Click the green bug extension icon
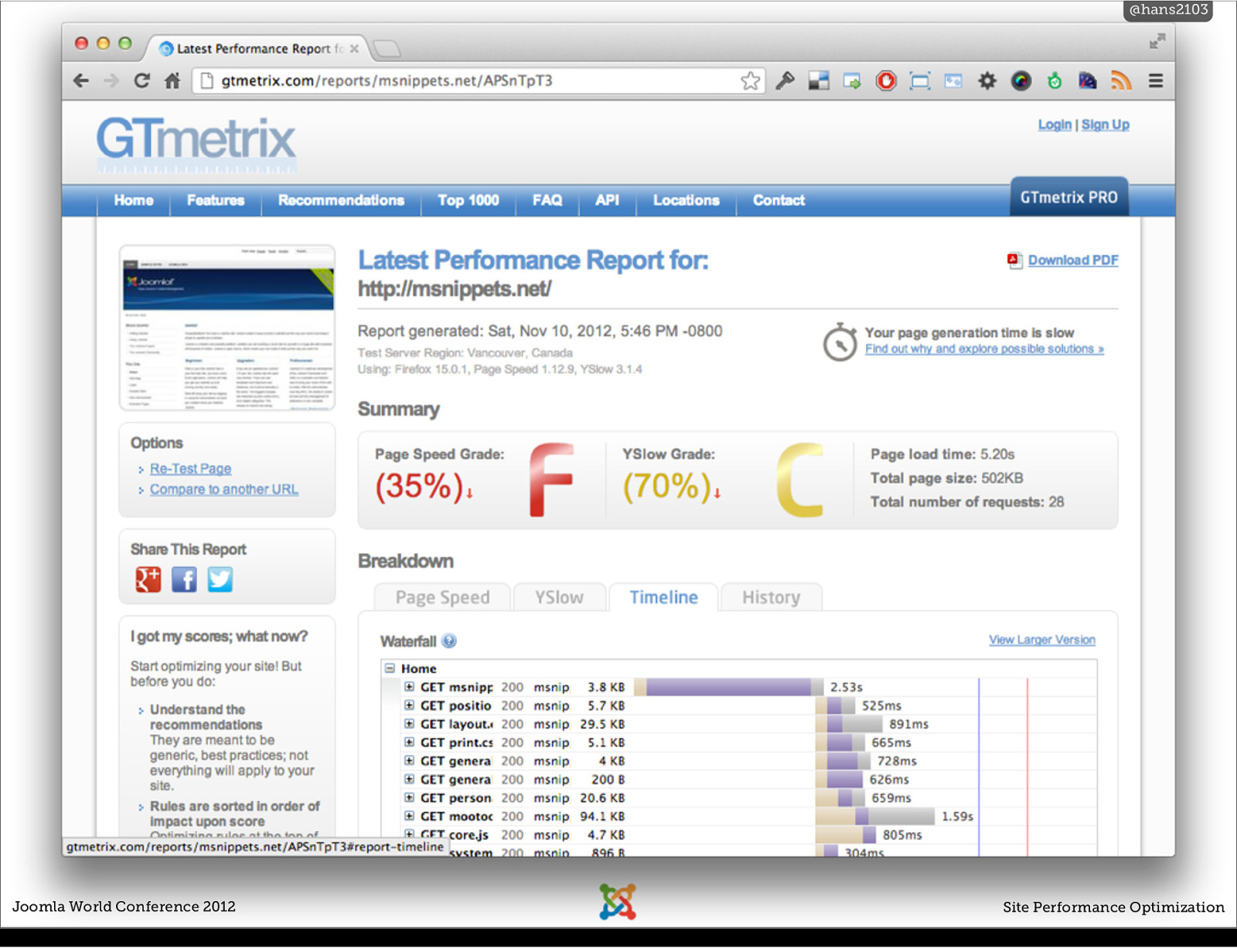The height and width of the screenshot is (952, 1237). 1055,80
